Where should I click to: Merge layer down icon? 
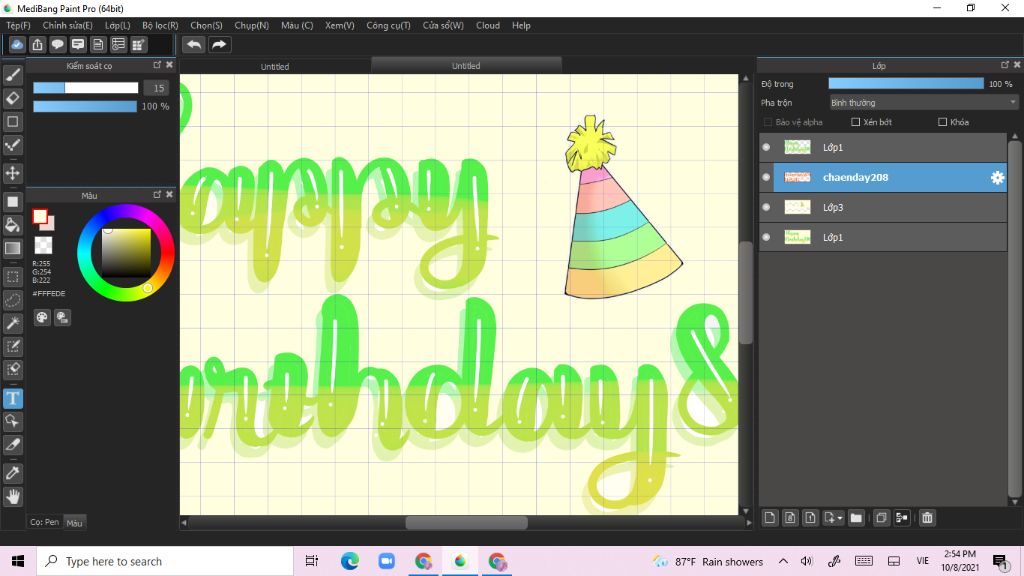pyautogui.click(x=901, y=518)
